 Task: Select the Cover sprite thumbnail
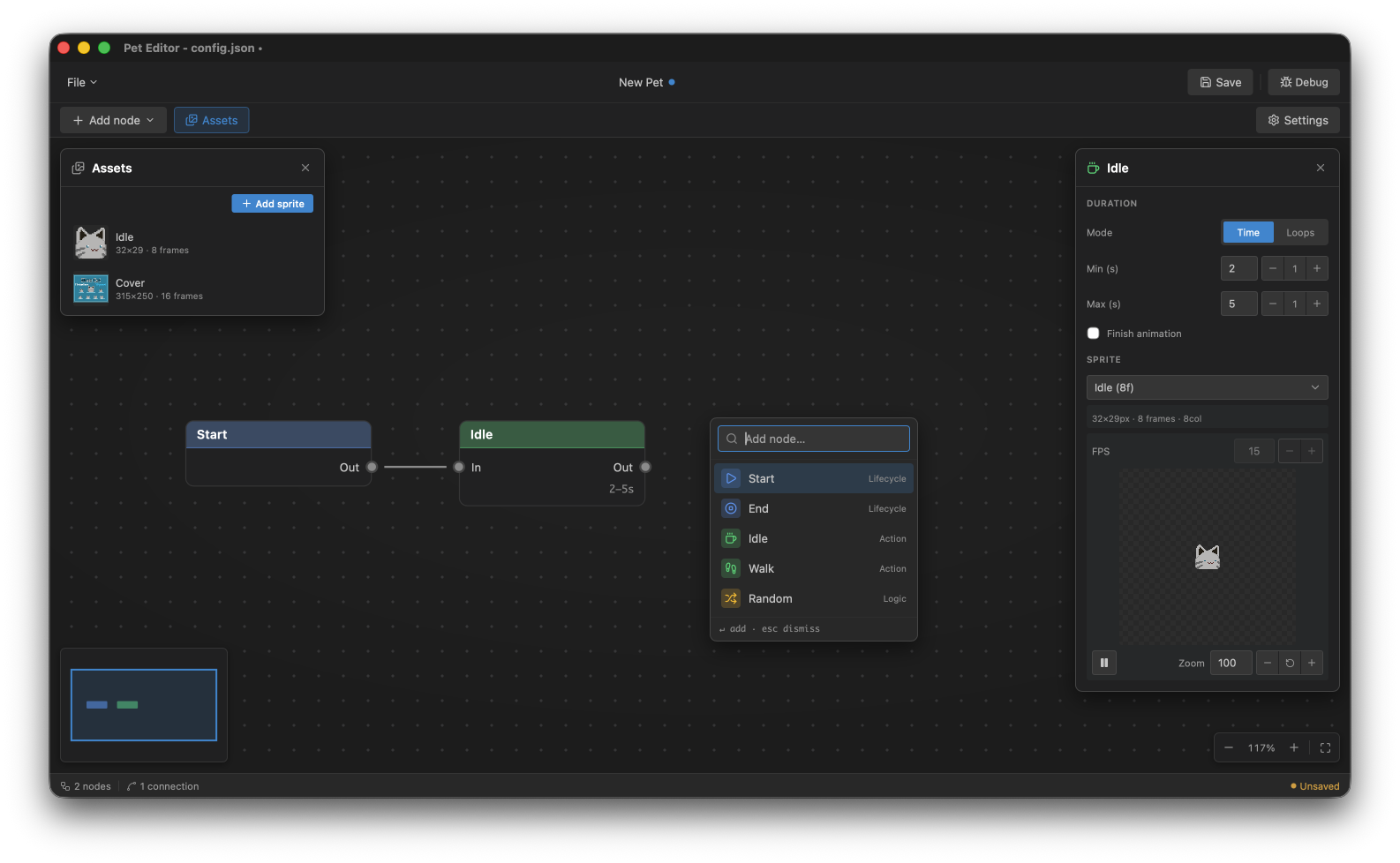[91, 289]
